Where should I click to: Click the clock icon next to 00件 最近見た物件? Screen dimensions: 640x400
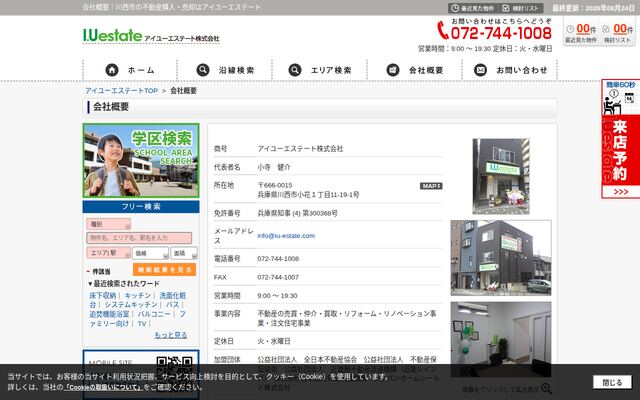570,29
